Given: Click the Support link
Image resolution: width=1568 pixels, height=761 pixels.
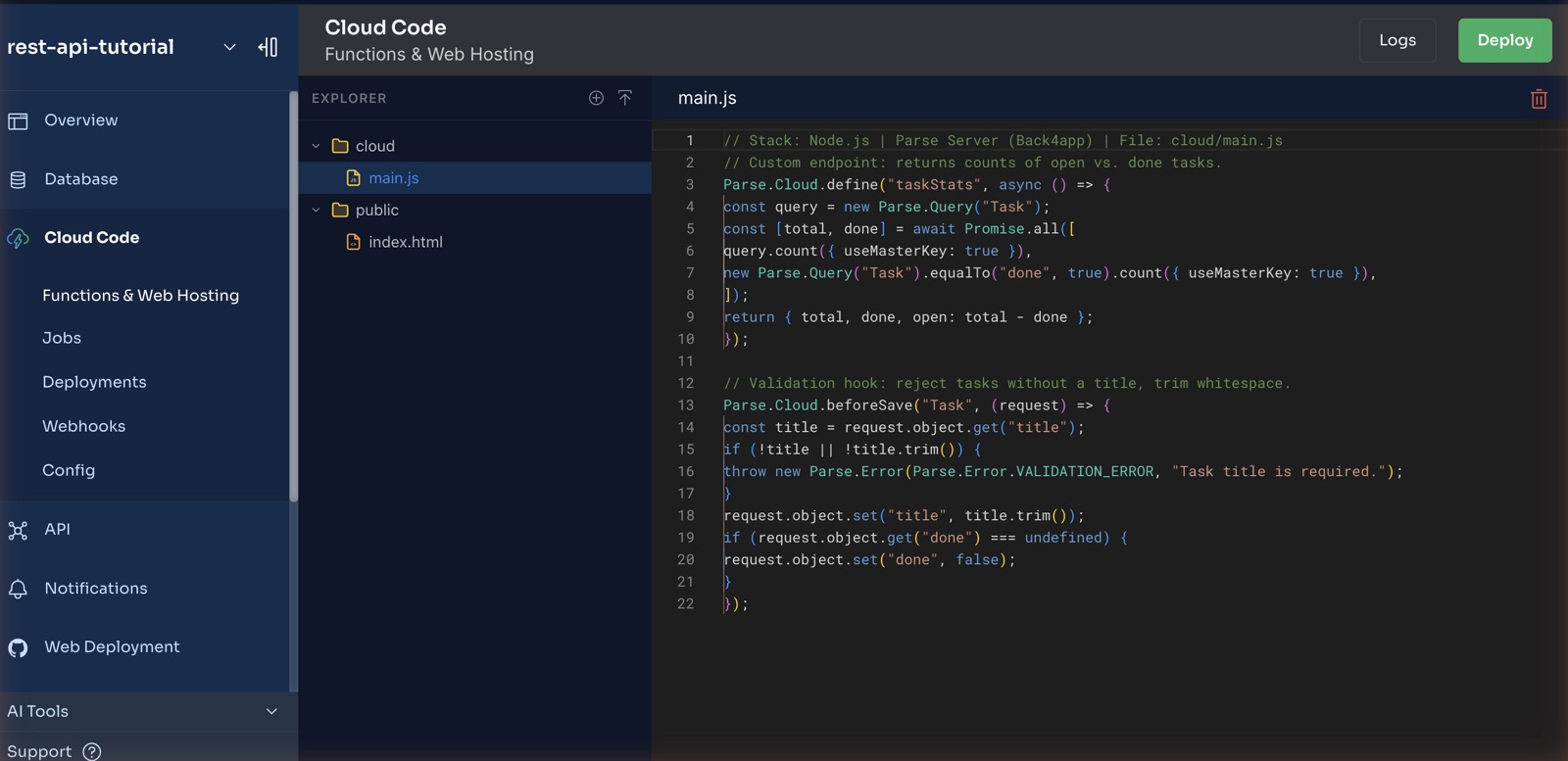Looking at the screenshot, I should pyautogui.click(x=39, y=751).
